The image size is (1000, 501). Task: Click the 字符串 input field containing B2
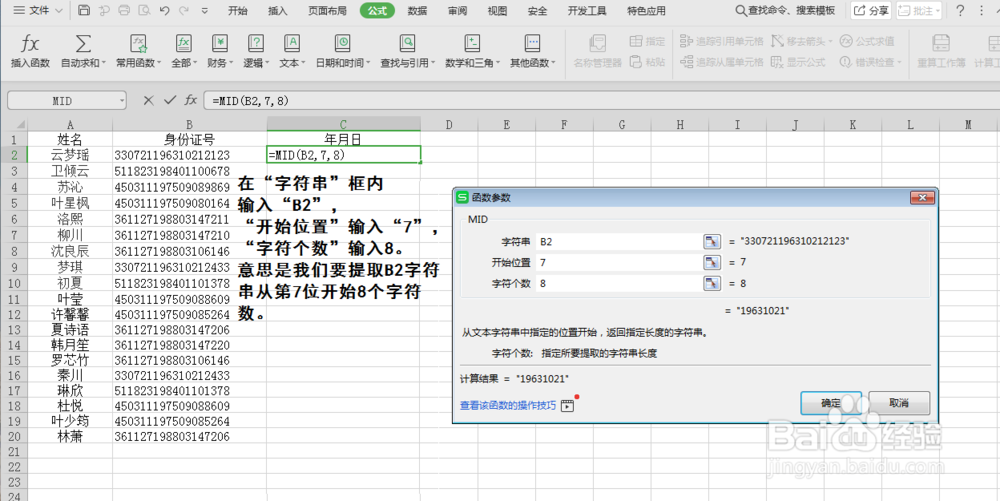coord(618,242)
